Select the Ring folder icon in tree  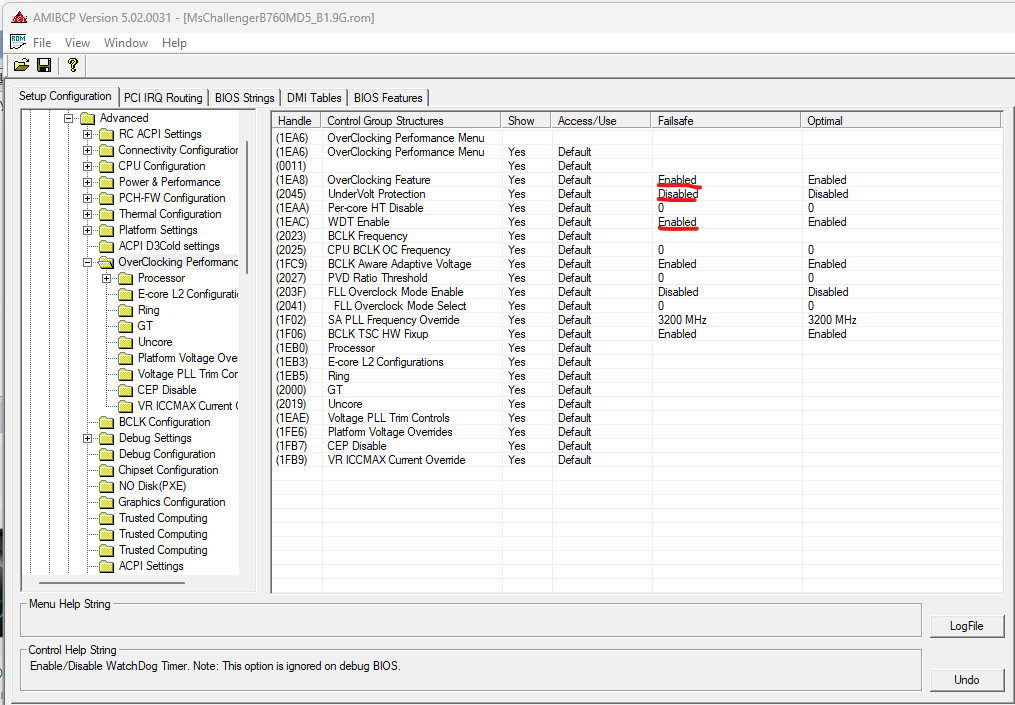(126, 311)
